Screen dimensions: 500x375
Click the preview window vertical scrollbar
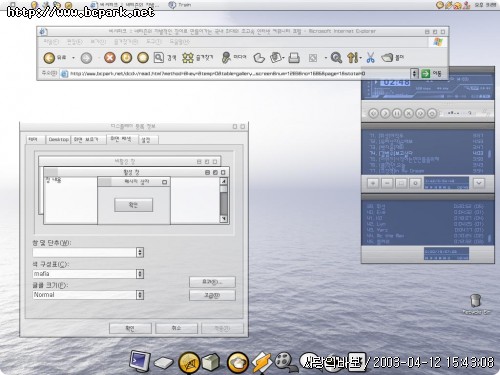pos(224,200)
